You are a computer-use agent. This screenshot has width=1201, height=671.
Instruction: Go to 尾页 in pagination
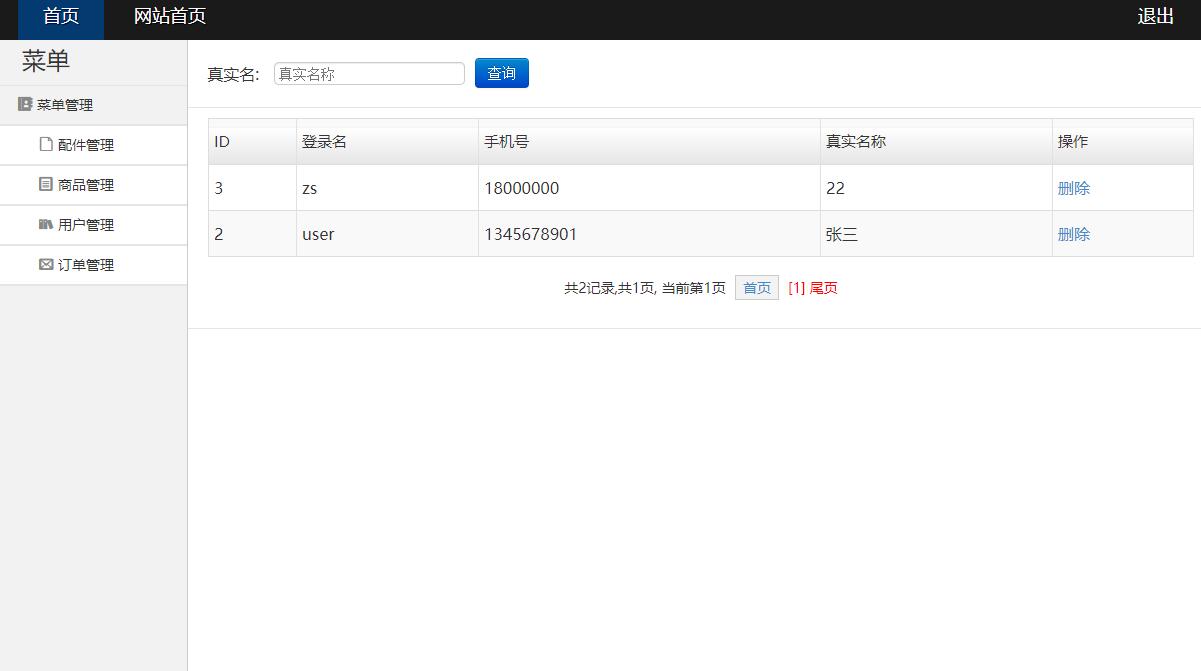[823, 288]
